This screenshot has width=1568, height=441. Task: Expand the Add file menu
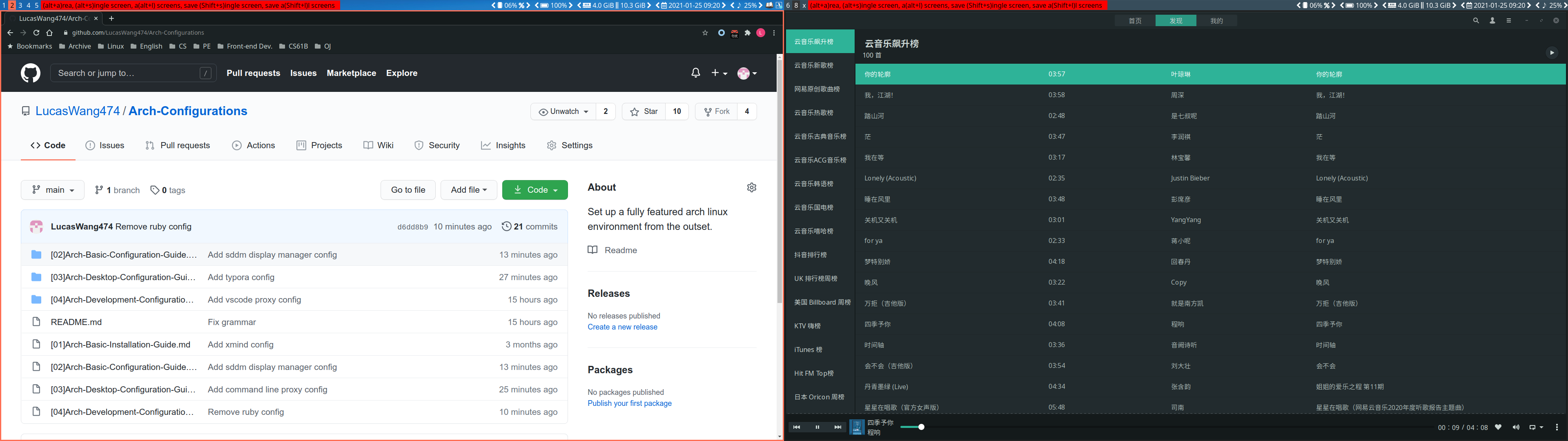468,190
